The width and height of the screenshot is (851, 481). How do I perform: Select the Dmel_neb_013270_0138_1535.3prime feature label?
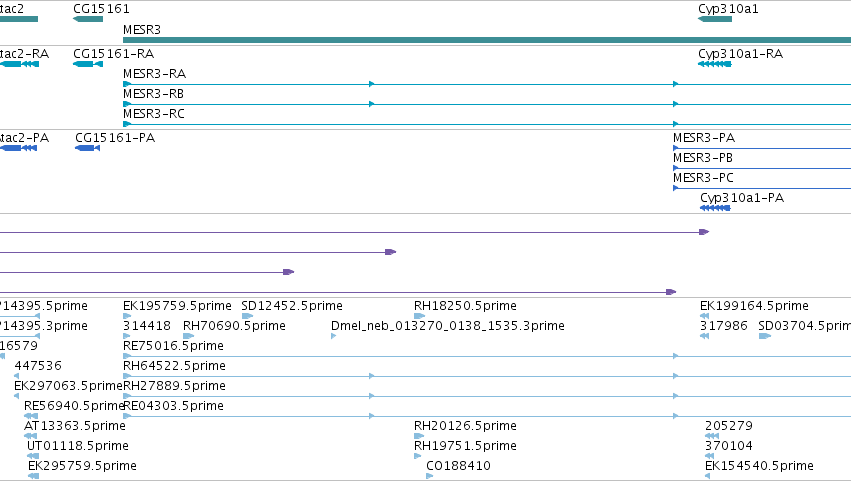pyautogui.click(x=448, y=326)
